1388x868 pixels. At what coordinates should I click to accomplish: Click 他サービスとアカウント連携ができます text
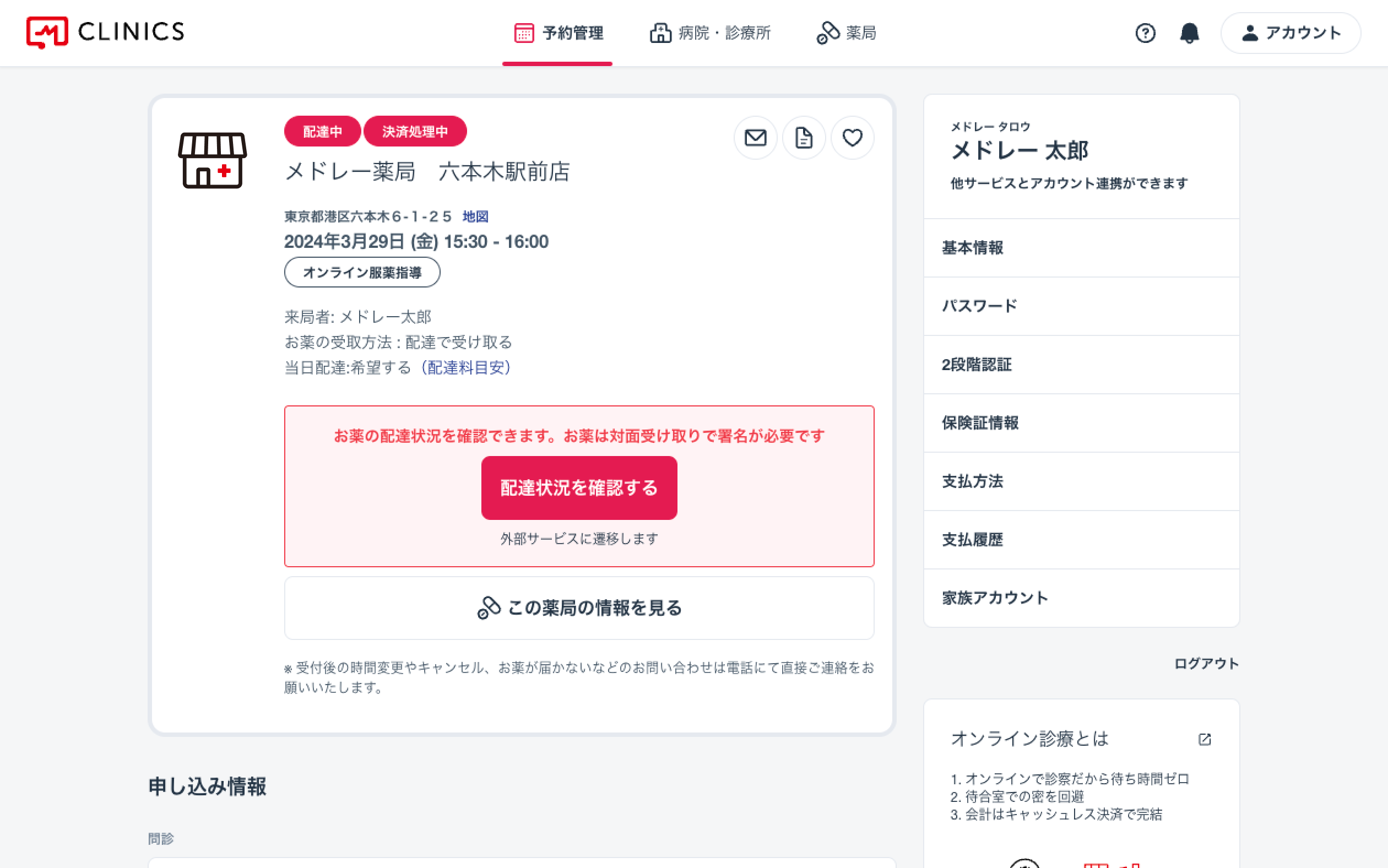(1069, 184)
